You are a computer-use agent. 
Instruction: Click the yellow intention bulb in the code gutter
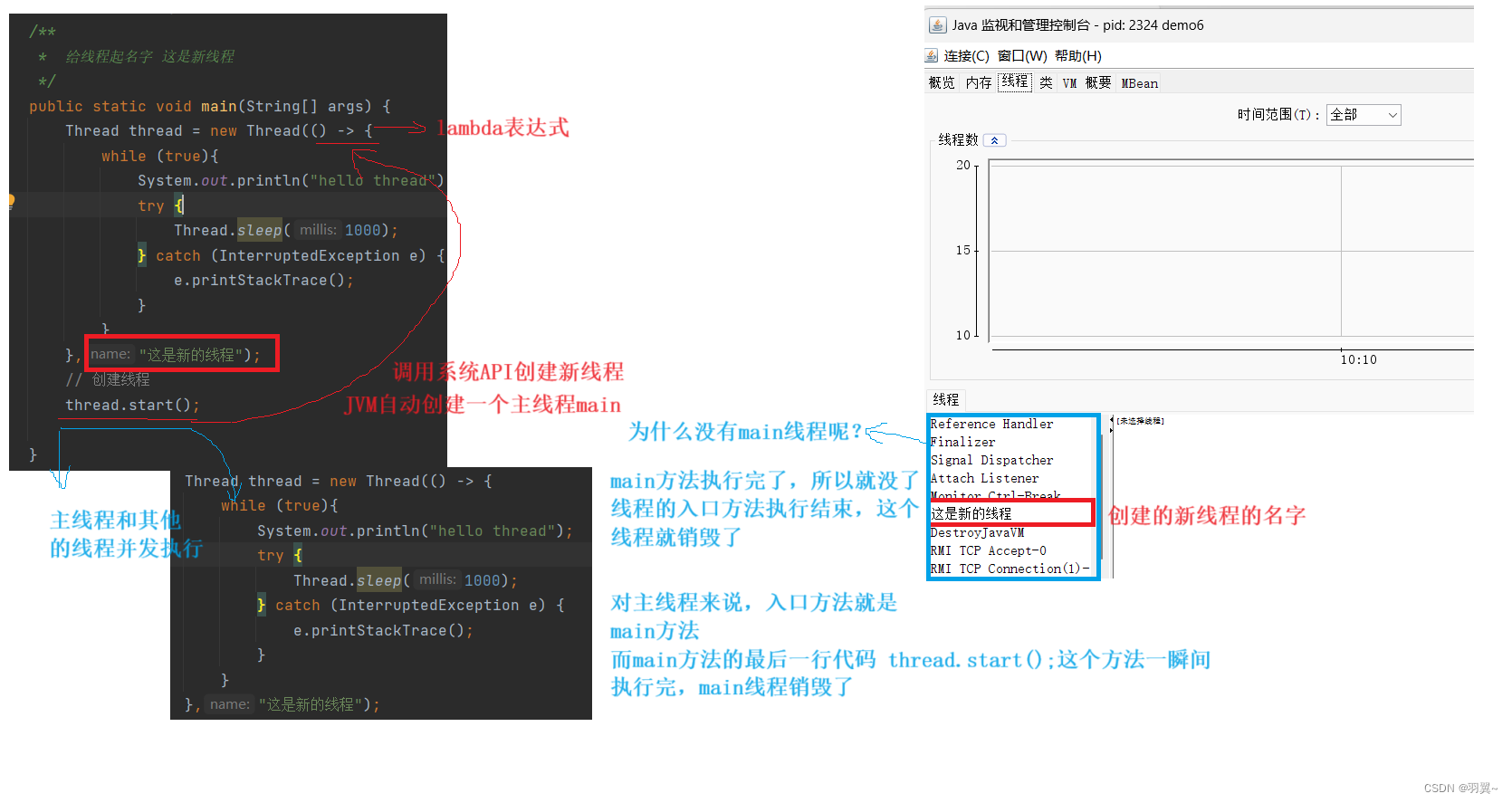12,201
